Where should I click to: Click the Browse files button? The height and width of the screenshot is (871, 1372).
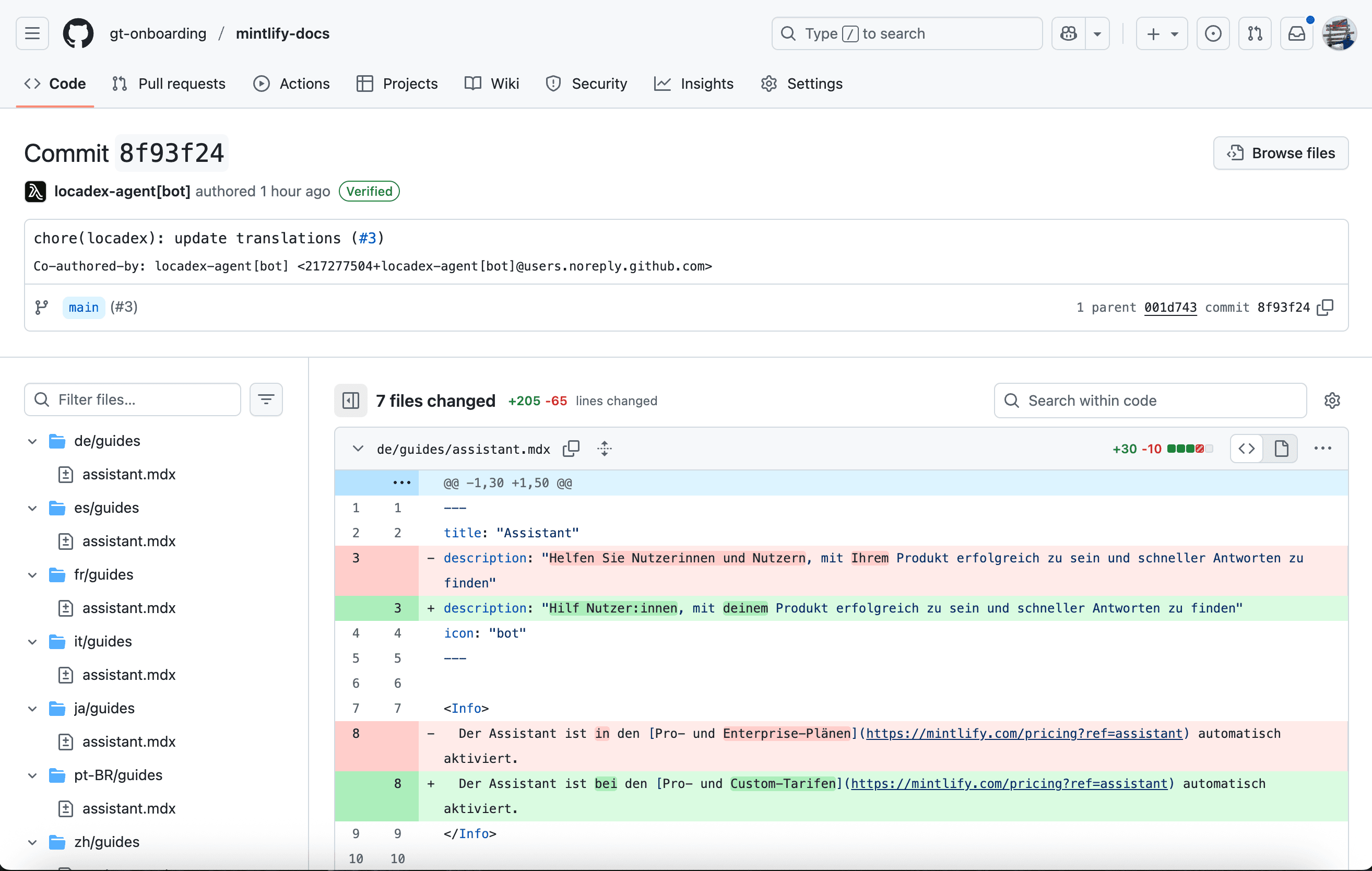pos(1280,153)
